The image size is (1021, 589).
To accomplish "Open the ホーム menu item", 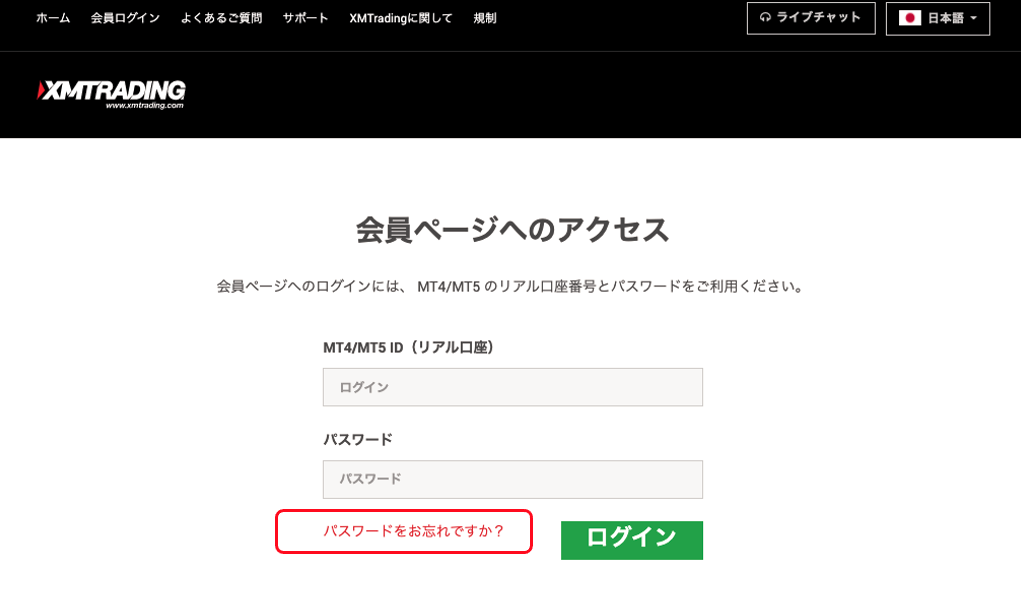I will coord(53,18).
